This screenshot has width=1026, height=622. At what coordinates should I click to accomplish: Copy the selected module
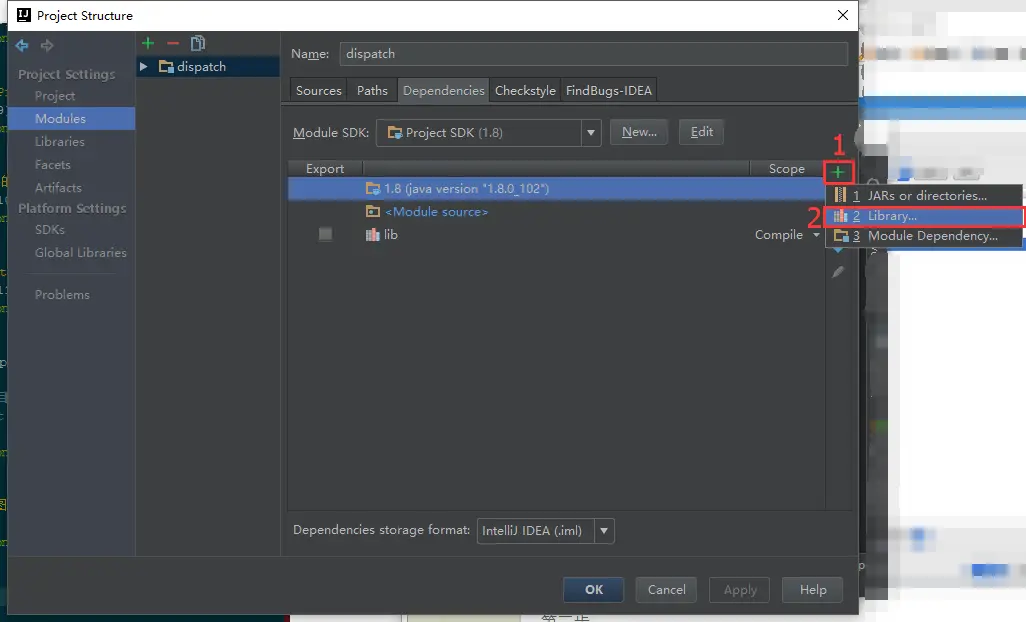pos(198,43)
